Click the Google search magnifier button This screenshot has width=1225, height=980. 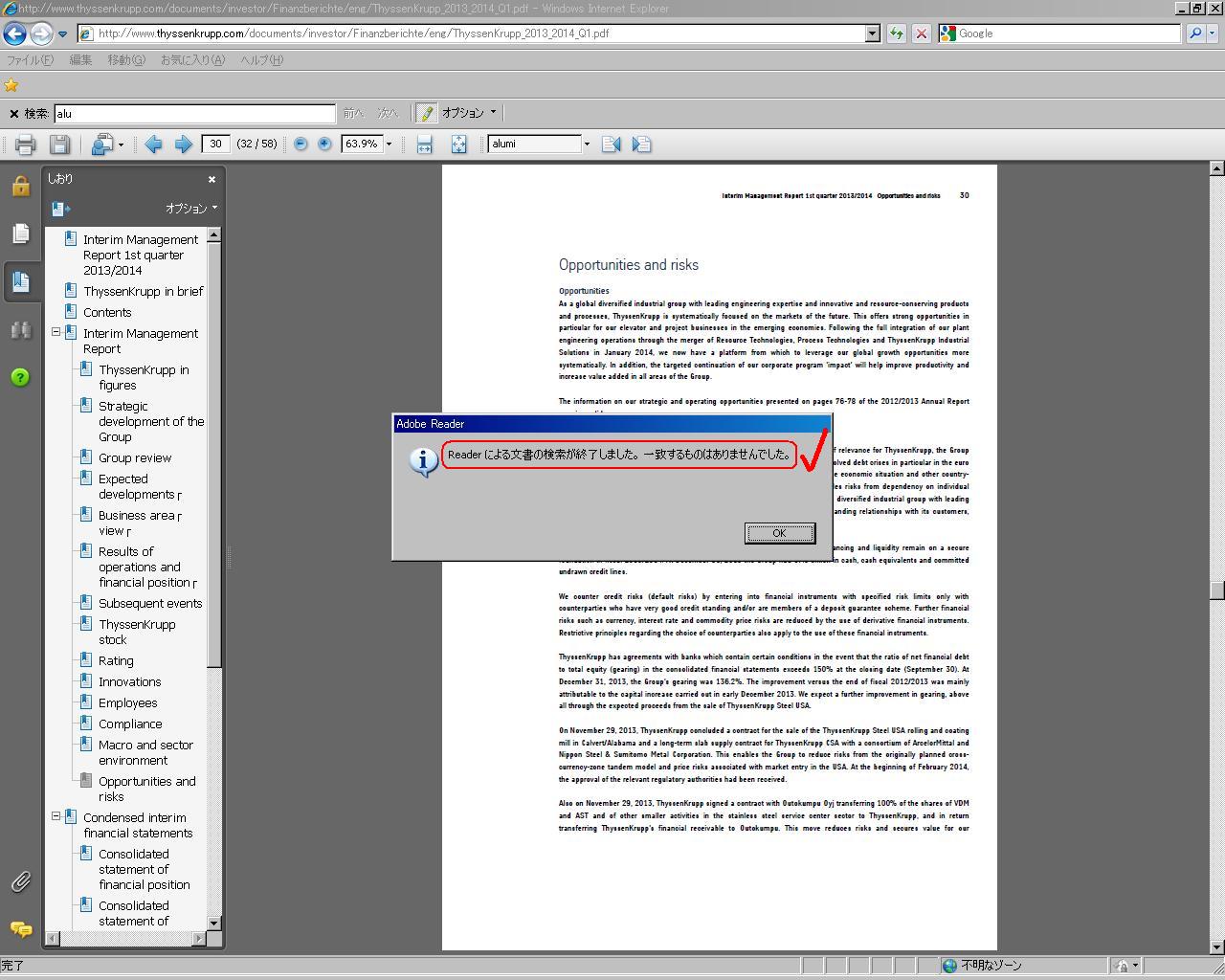pyautogui.click(x=1195, y=33)
